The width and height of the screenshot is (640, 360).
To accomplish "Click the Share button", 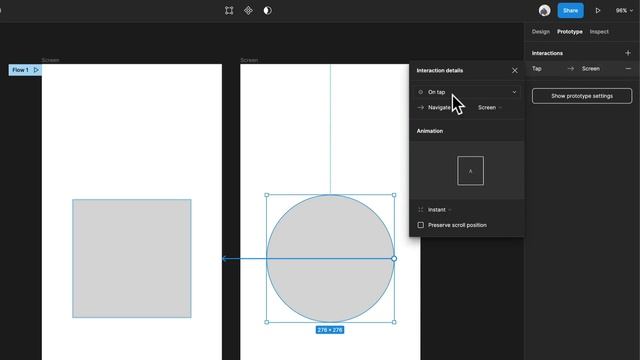I will (570, 11).
